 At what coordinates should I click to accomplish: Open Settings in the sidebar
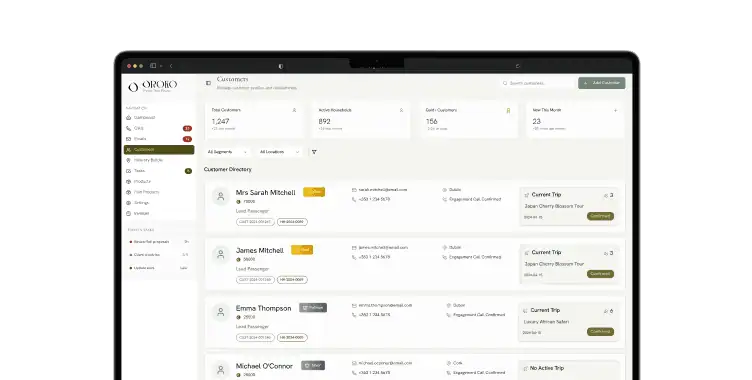[141, 202]
